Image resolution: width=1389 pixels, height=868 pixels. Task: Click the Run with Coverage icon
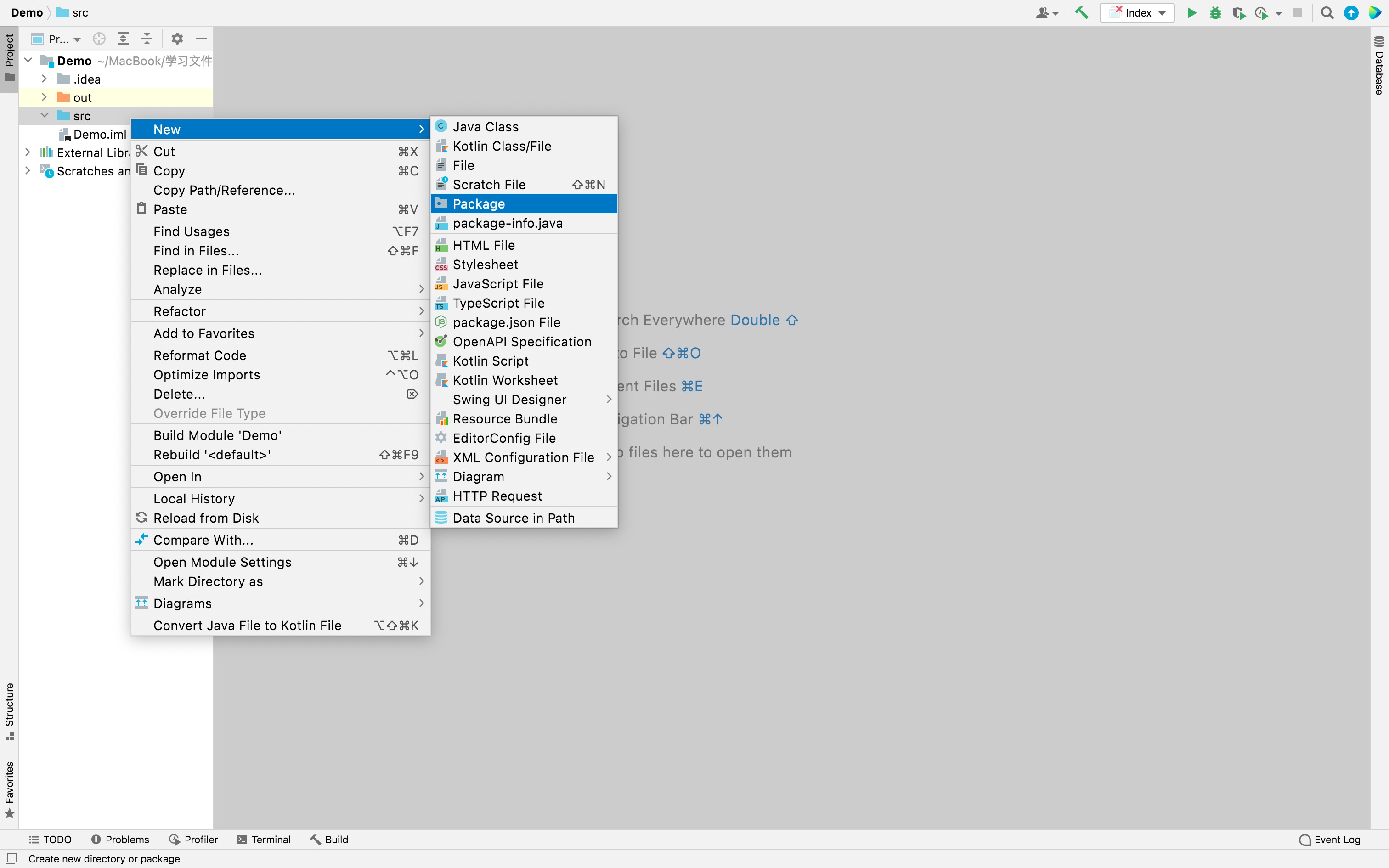pos(1238,13)
